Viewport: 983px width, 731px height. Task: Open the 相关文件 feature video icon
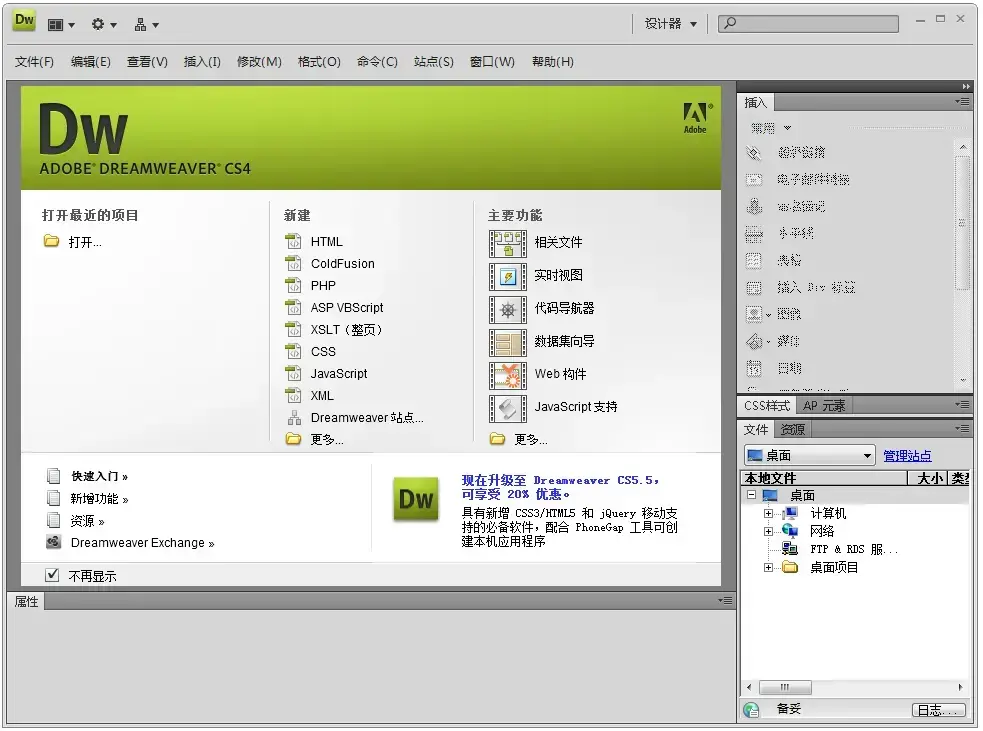pyautogui.click(x=508, y=243)
